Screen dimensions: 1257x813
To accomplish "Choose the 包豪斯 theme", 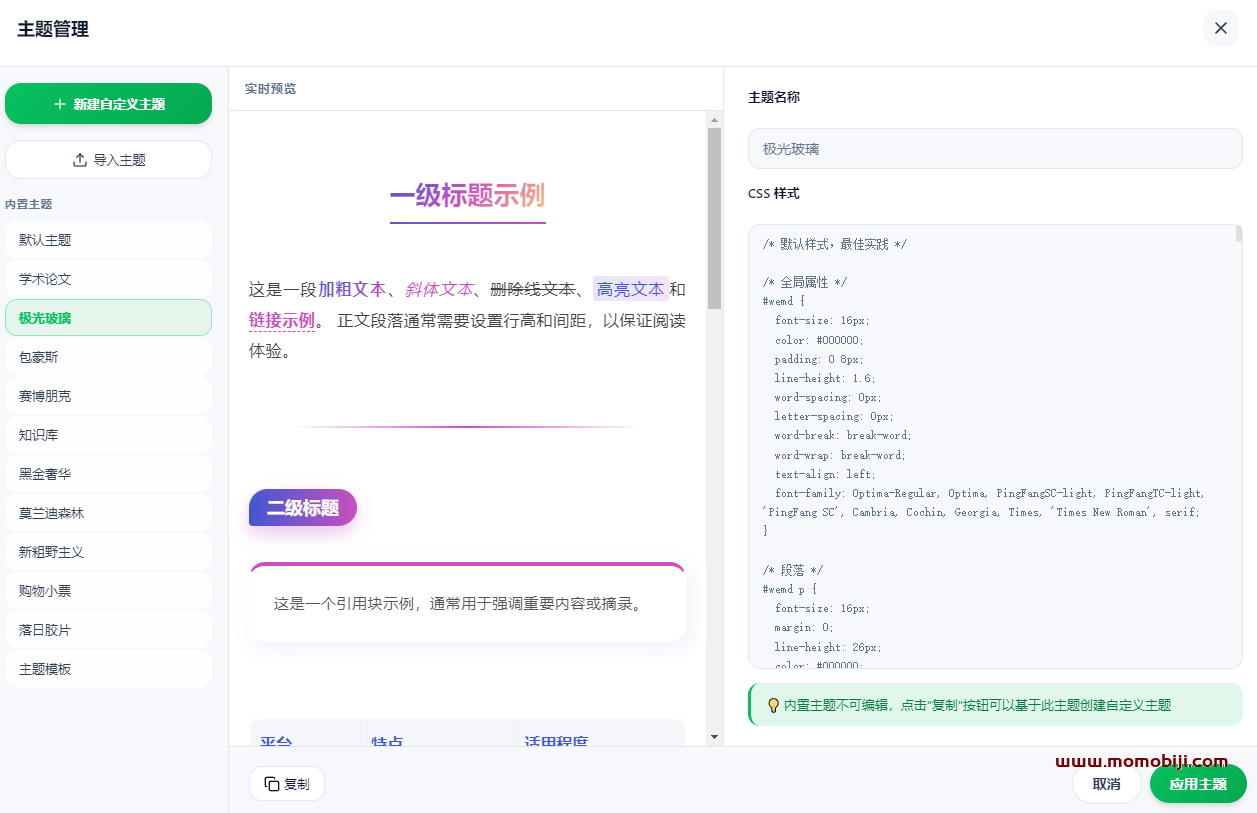I will 108,357.
